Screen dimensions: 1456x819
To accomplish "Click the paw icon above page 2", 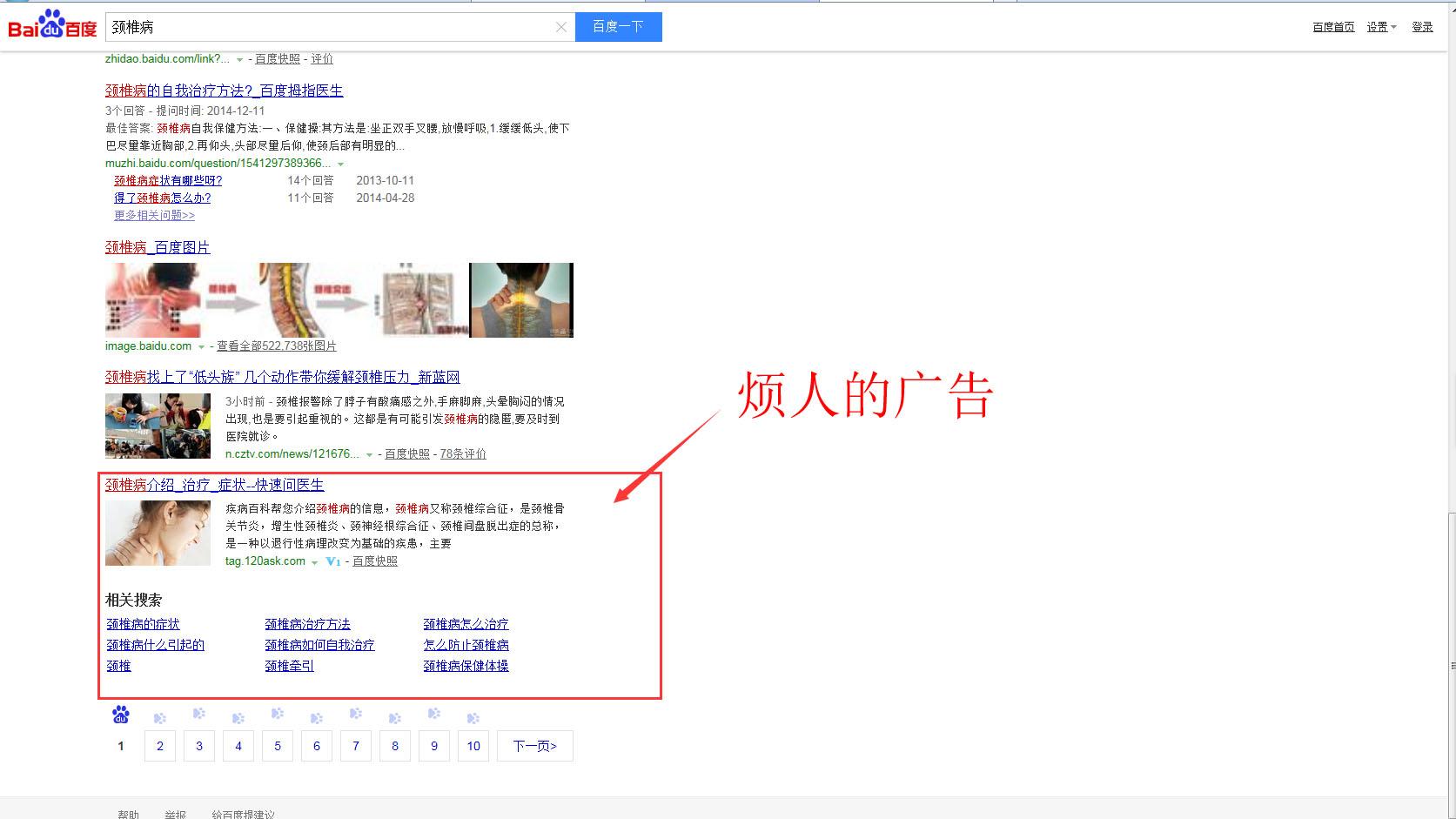I will tap(160, 718).
